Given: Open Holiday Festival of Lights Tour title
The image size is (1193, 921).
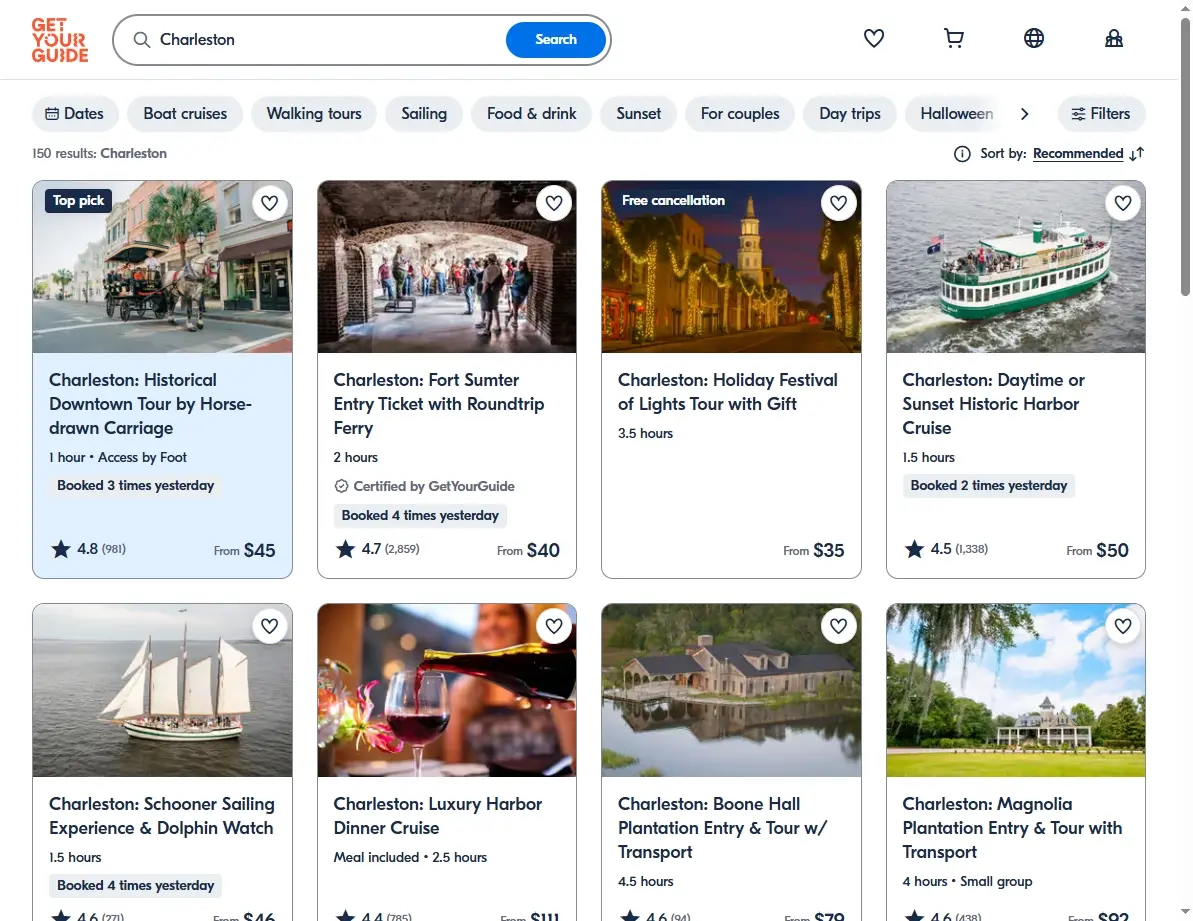Looking at the screenshot, I should click(727, 392).
